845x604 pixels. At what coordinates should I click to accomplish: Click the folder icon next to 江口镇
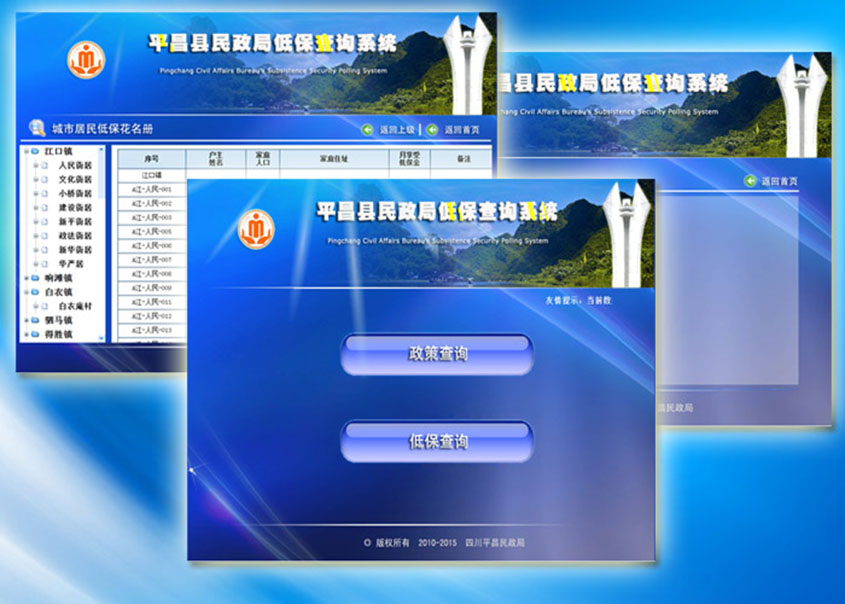(x=36, y=151)
